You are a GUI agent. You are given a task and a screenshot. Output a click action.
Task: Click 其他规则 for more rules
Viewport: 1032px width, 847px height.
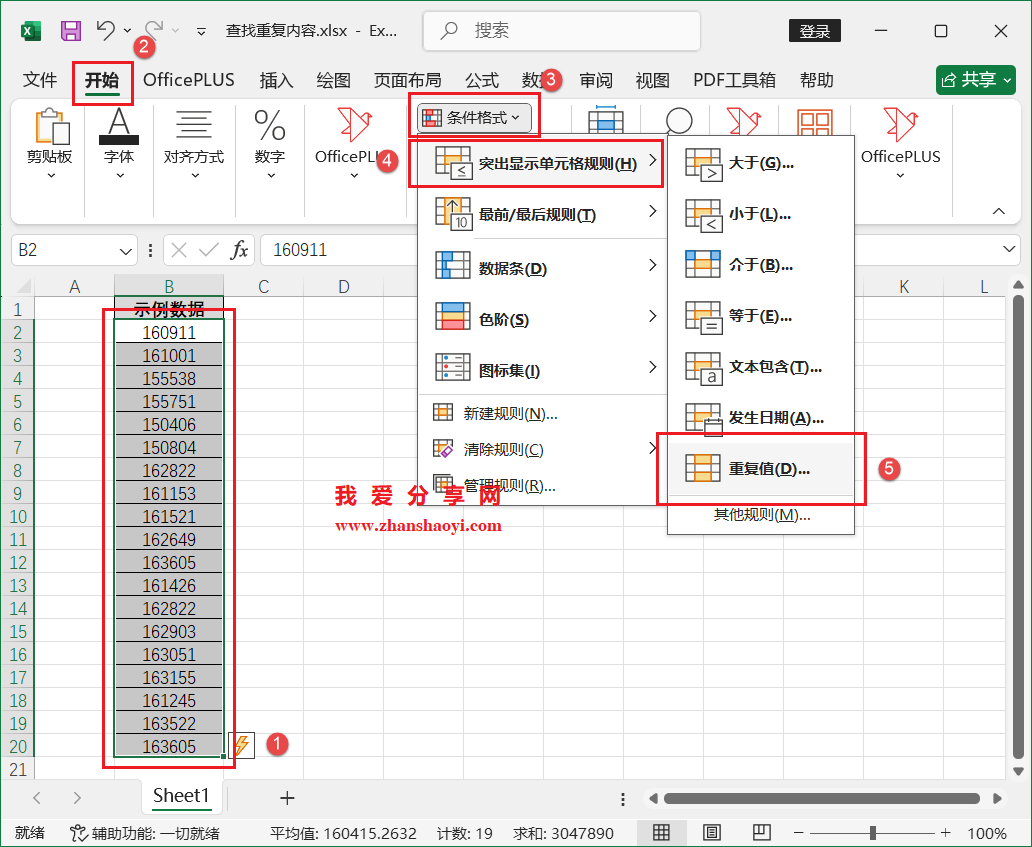(x=761, y=514)
